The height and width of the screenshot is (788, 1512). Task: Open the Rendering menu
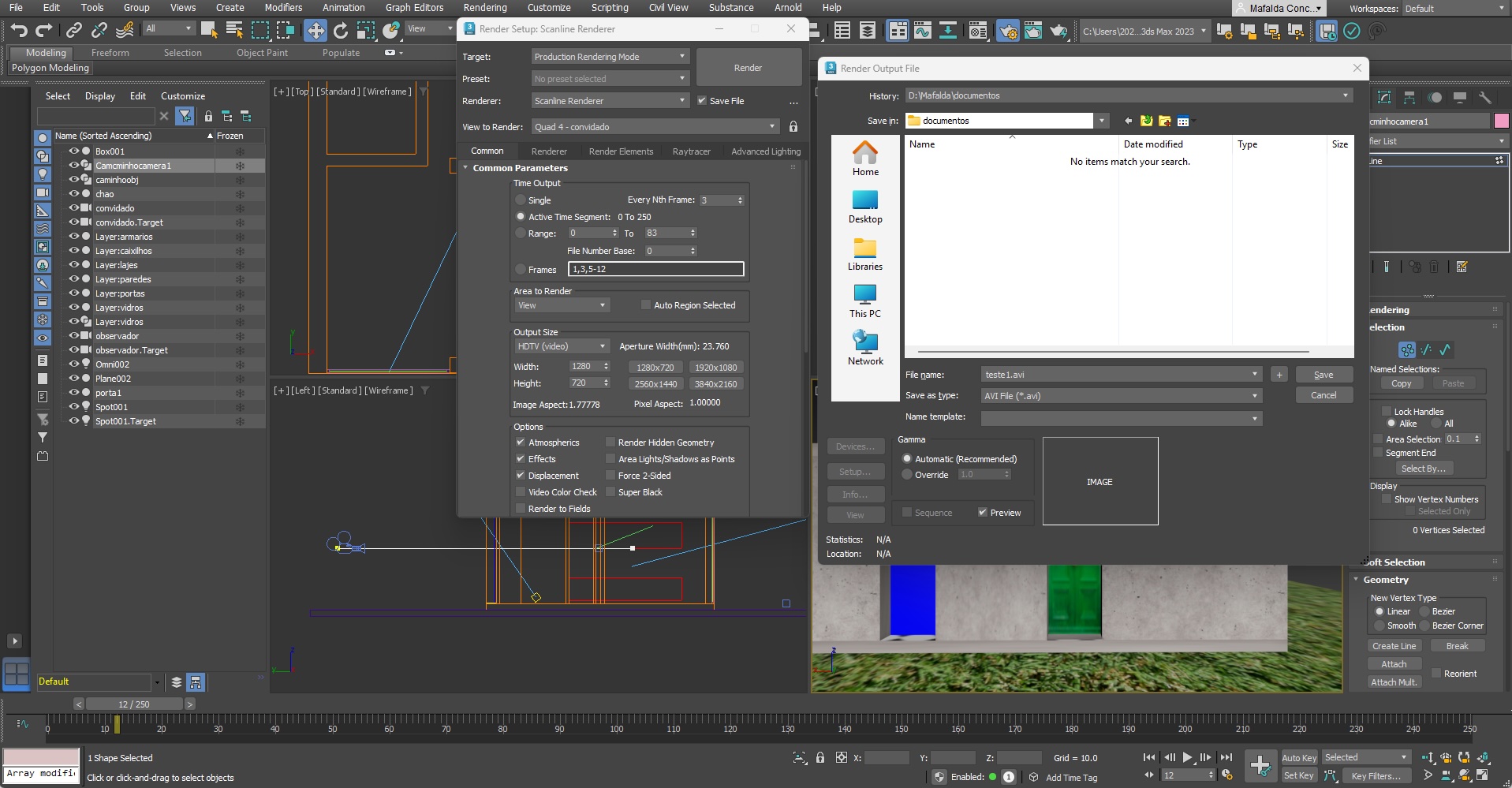tap(484, 8)
